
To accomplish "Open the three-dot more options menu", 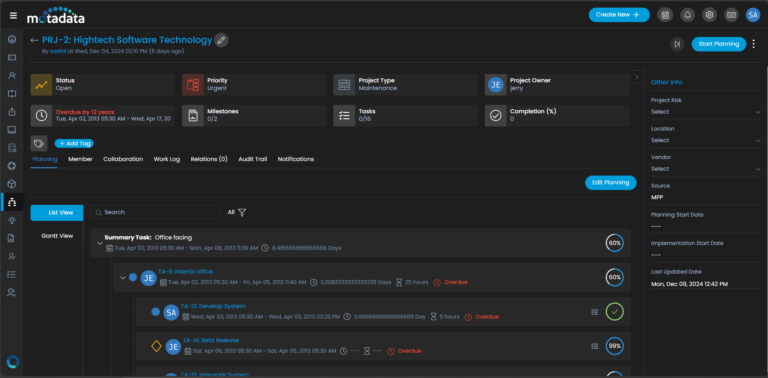I will click(x=754, y=44).
